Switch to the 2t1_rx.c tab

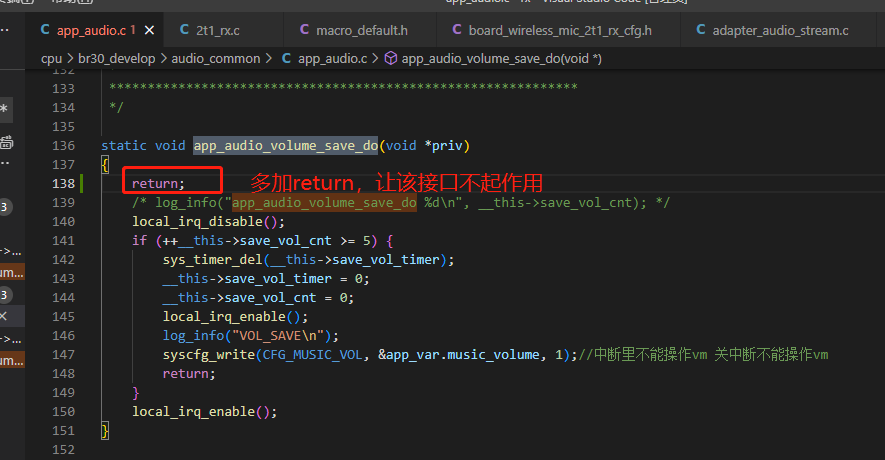pos(217,30)
